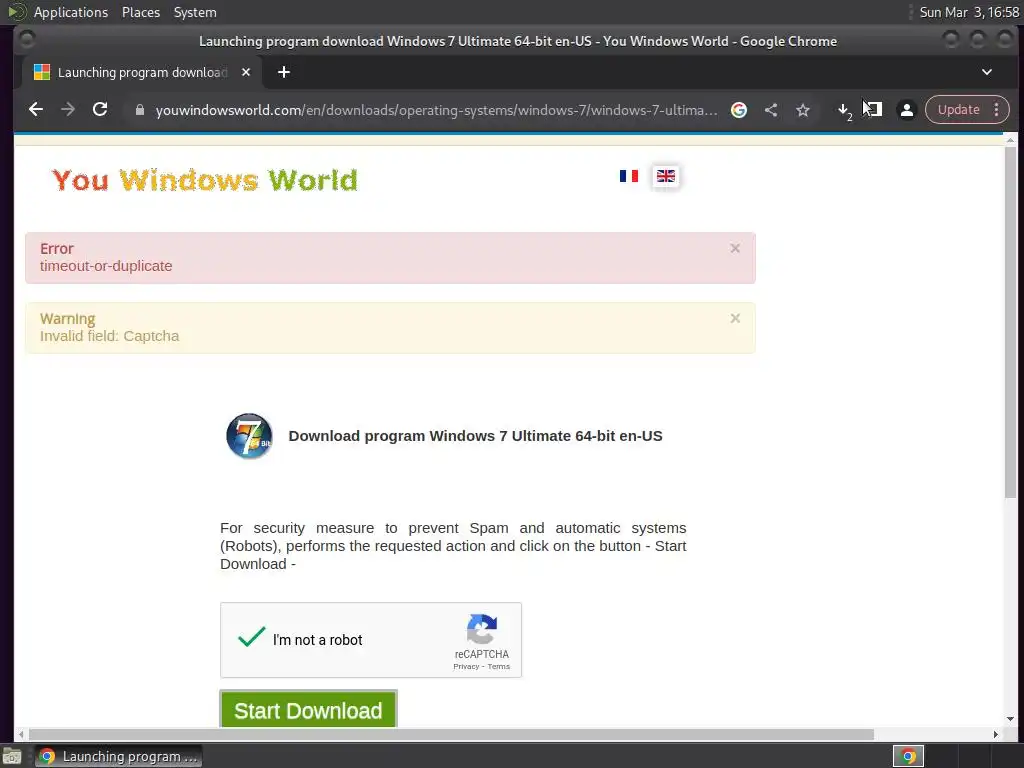The height and width of the screenshot is (768, 1024).
Task: Reload the current page
Action: click(100, 110)
